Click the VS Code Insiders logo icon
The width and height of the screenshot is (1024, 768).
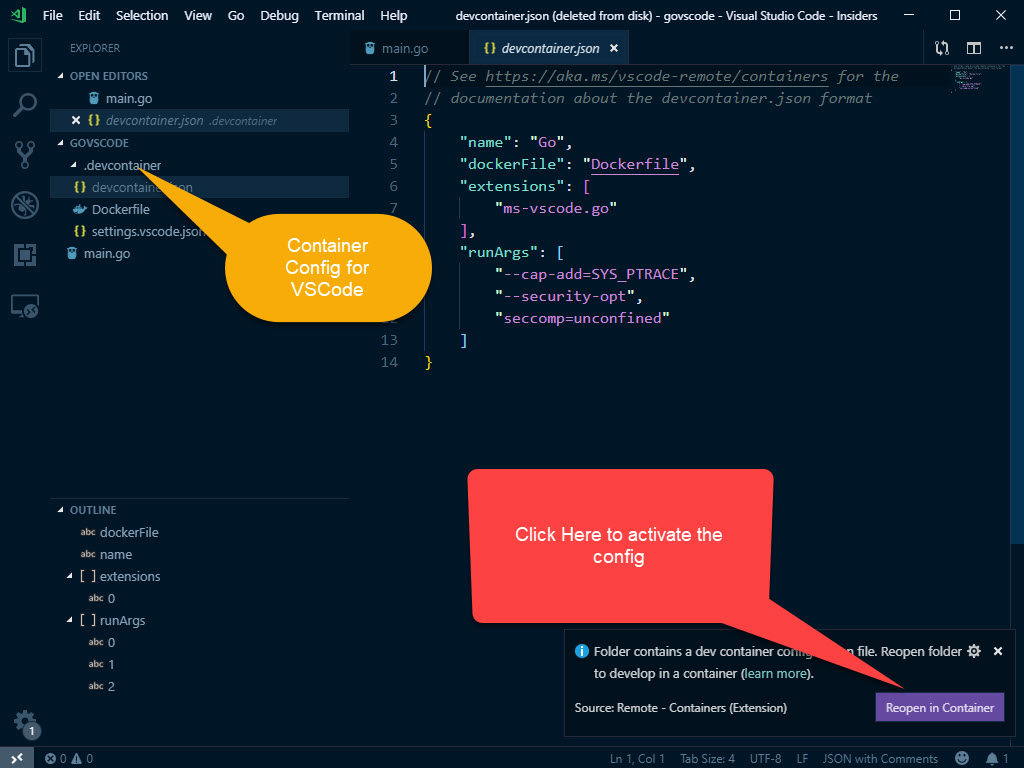19,14
